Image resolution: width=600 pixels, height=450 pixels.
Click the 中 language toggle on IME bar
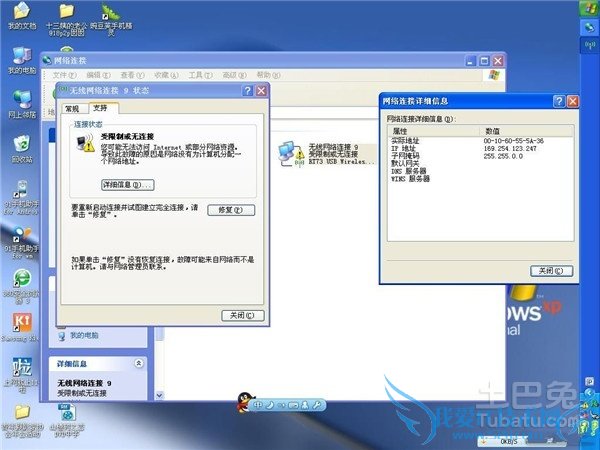click(x=258, y=405)
